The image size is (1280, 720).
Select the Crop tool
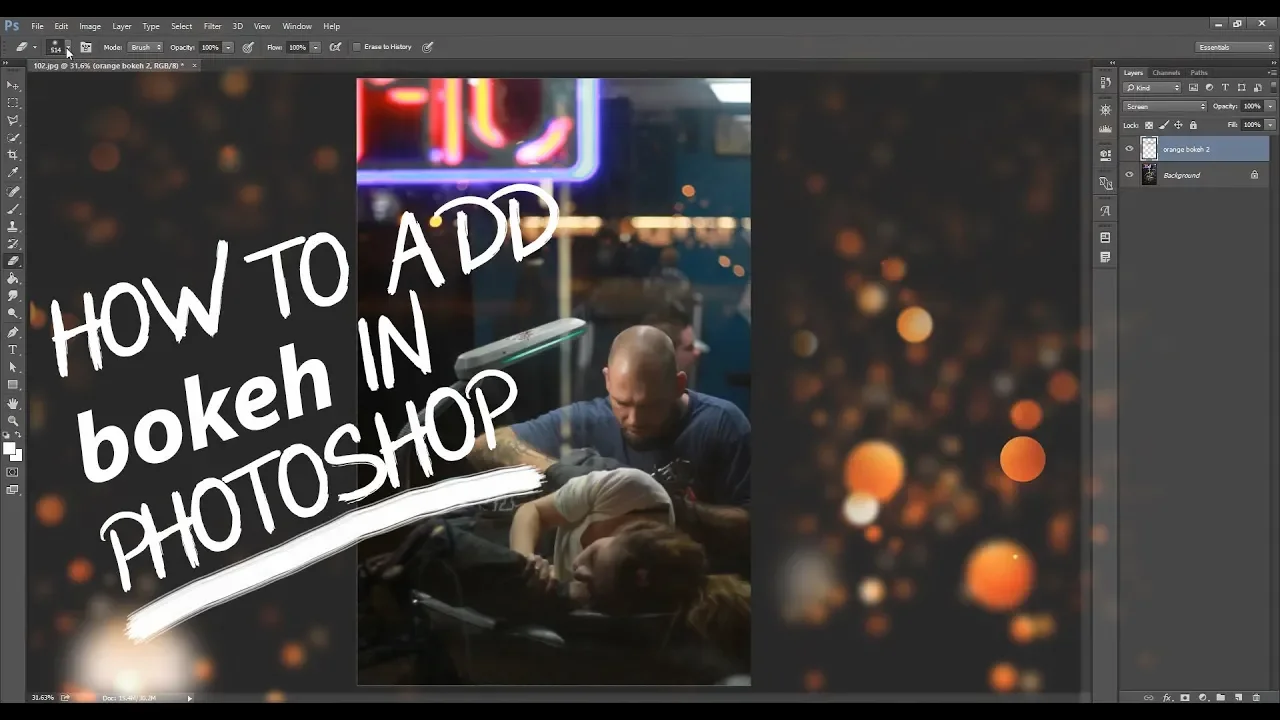pos(13,155)
